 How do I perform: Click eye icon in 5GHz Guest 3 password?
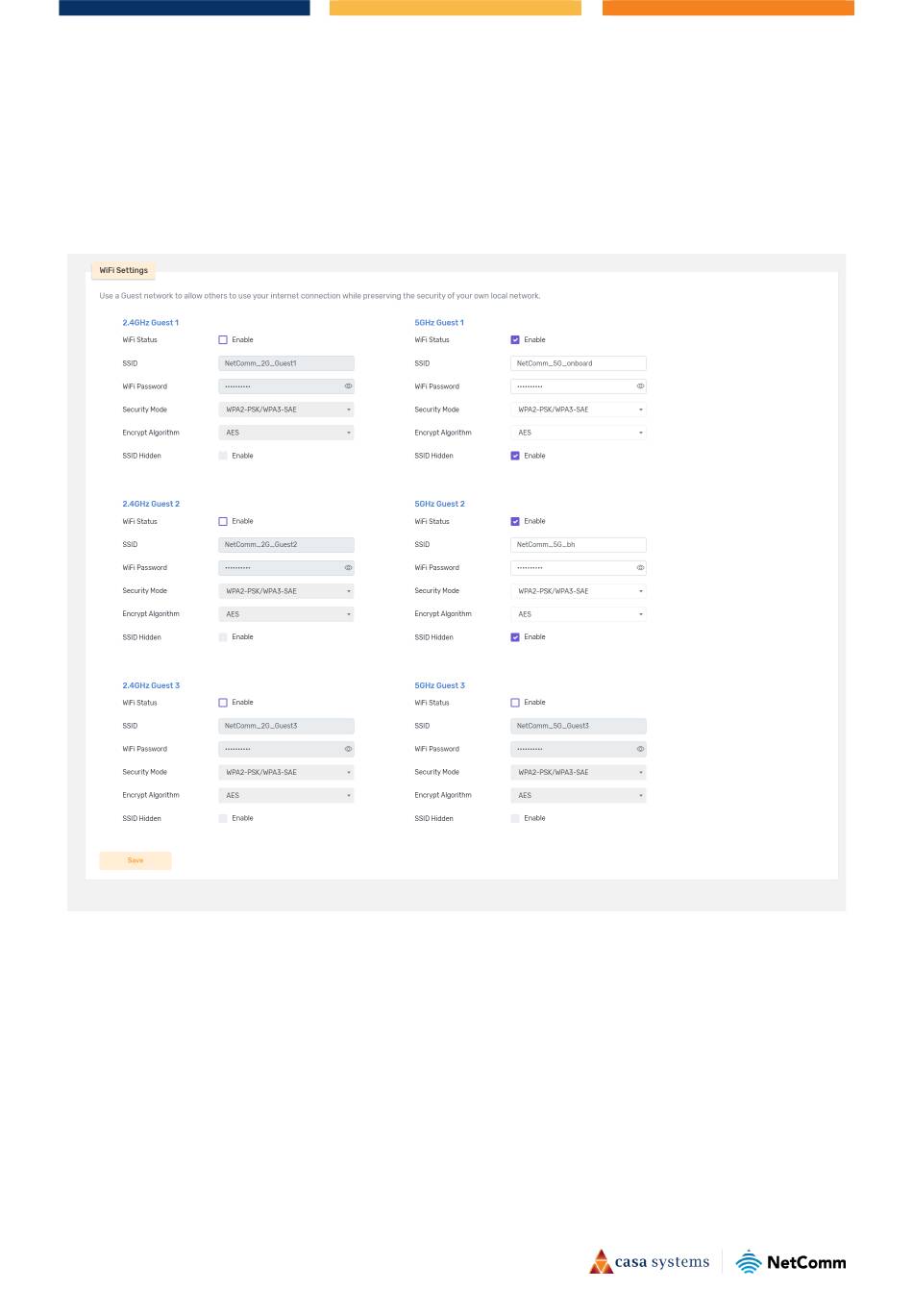point(640,749)
